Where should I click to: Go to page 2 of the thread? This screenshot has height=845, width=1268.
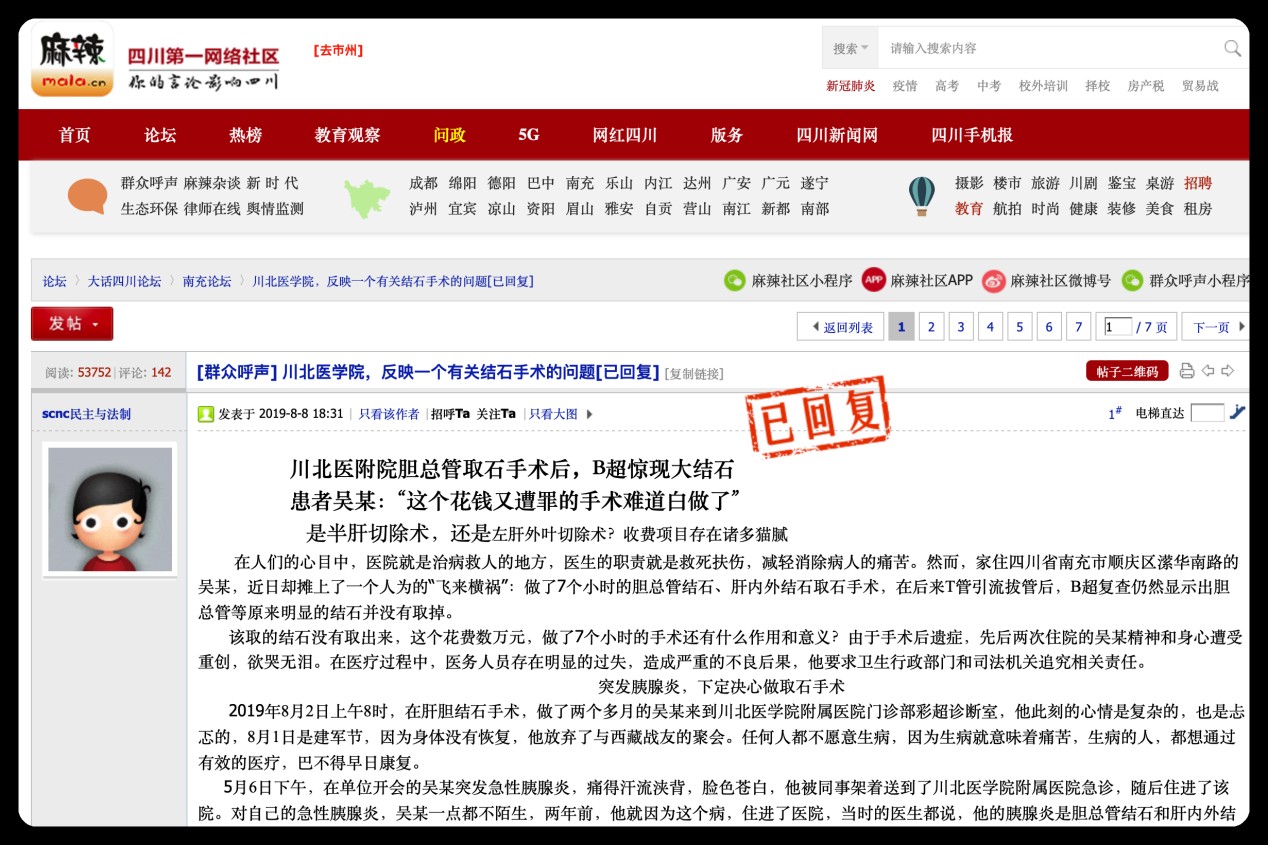click(x=931, y=327)
